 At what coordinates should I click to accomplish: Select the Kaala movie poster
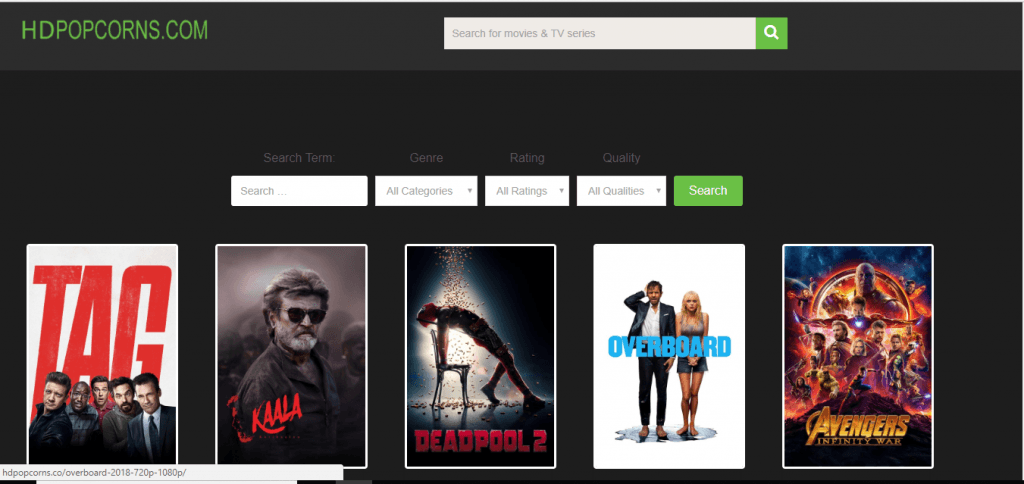point(291,356)
